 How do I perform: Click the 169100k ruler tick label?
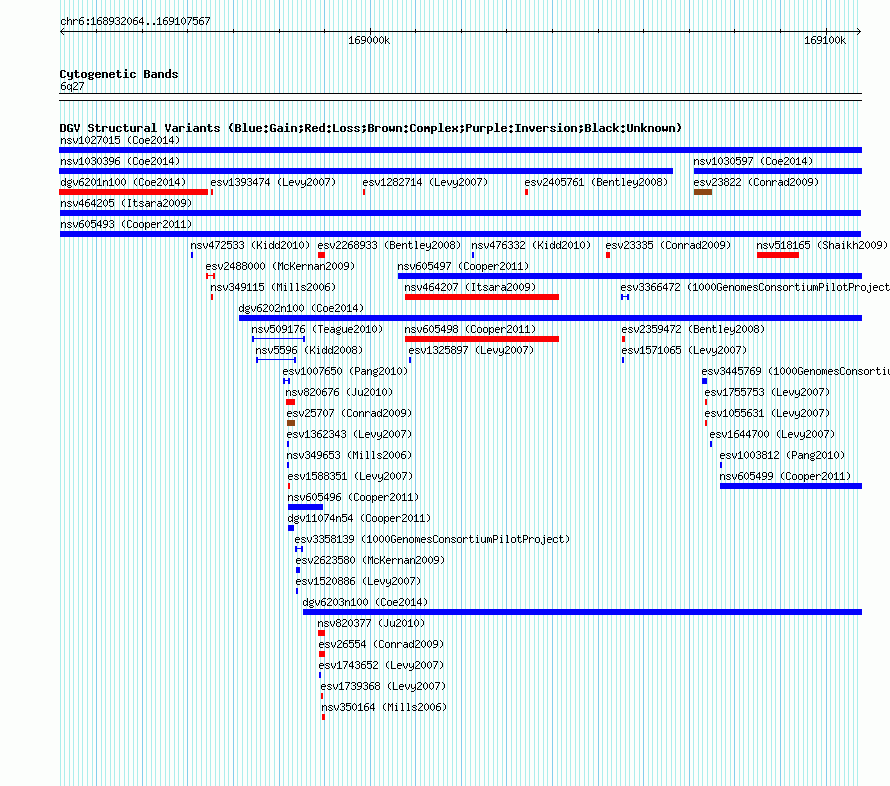click(x=825, y=40)
